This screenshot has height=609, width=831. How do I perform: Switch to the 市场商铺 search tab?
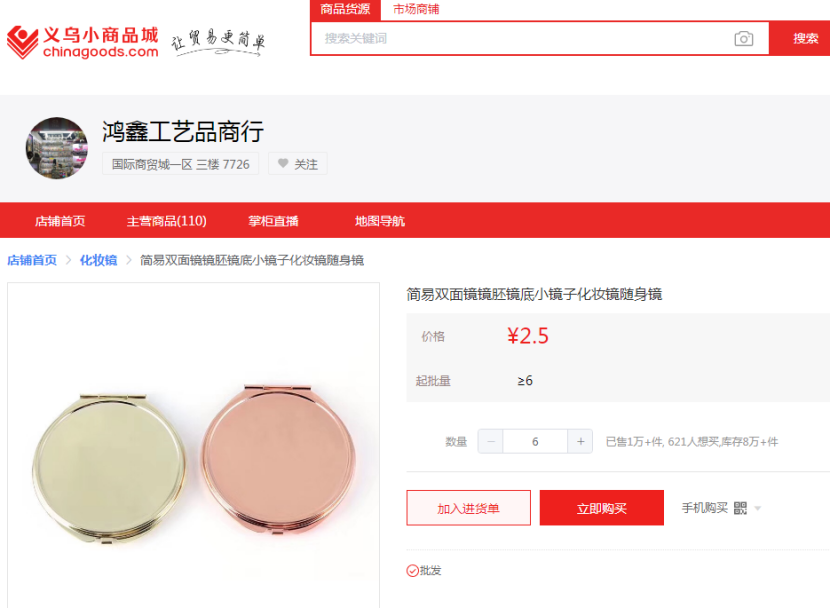click(x=416, y=10)
